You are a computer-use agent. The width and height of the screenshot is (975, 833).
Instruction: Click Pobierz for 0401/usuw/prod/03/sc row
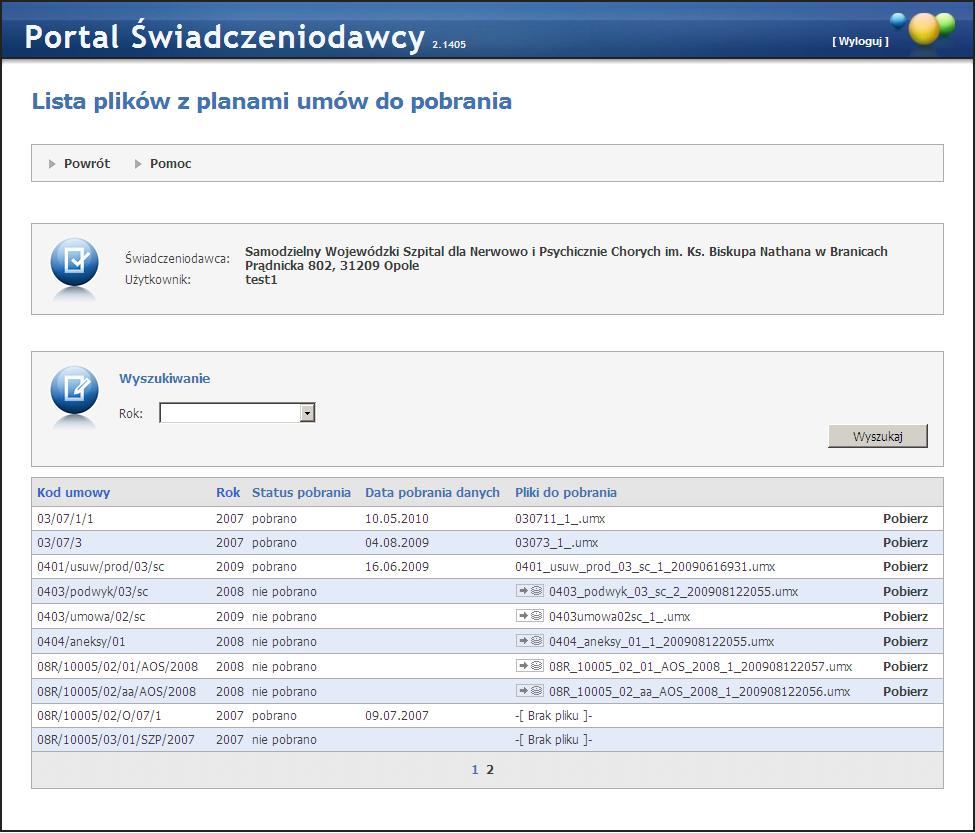pyautogui.click(x=905, y=567)
